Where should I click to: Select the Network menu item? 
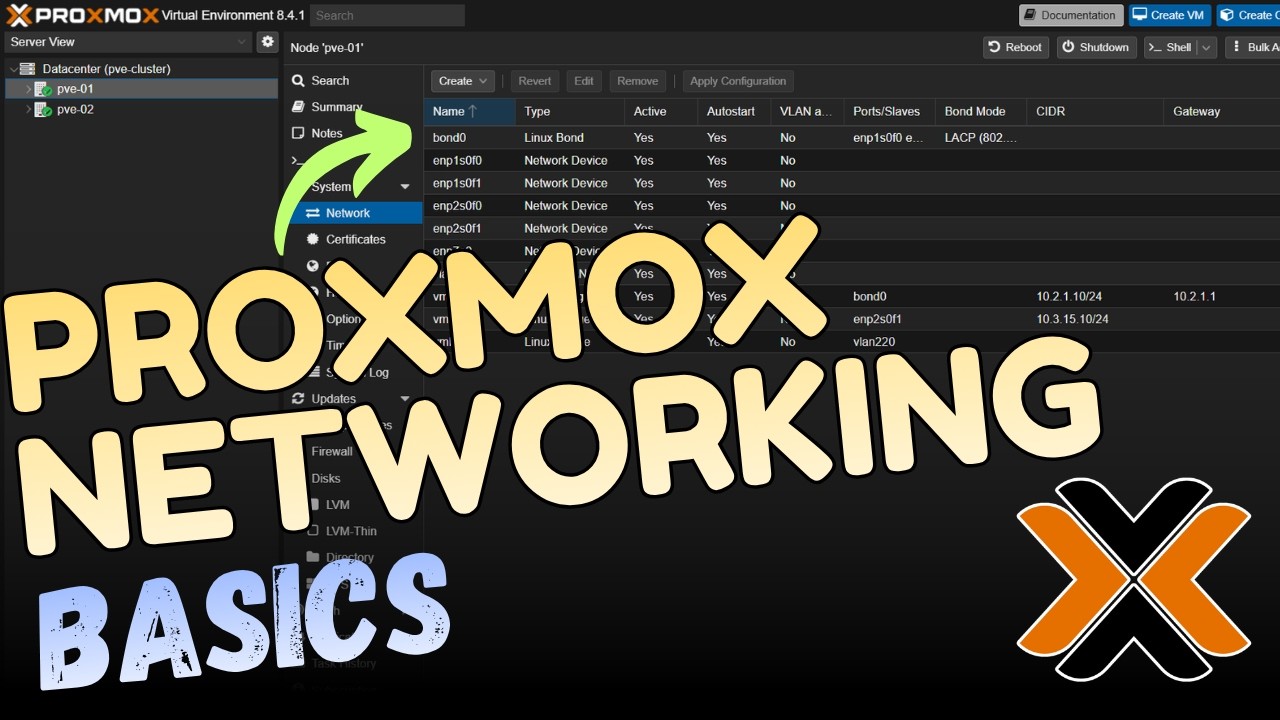353,213
